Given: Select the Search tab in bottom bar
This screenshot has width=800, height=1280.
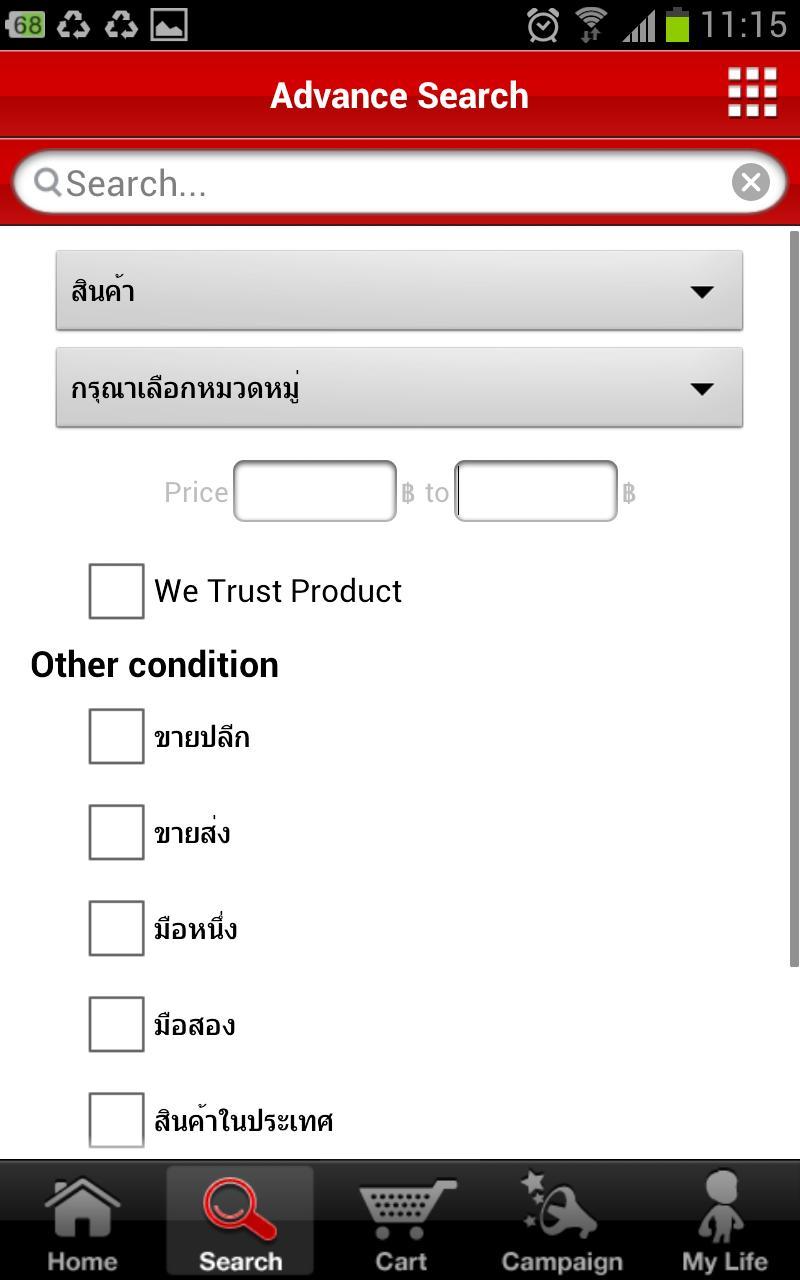Looking at the screenshot, I should (240, 1220).
